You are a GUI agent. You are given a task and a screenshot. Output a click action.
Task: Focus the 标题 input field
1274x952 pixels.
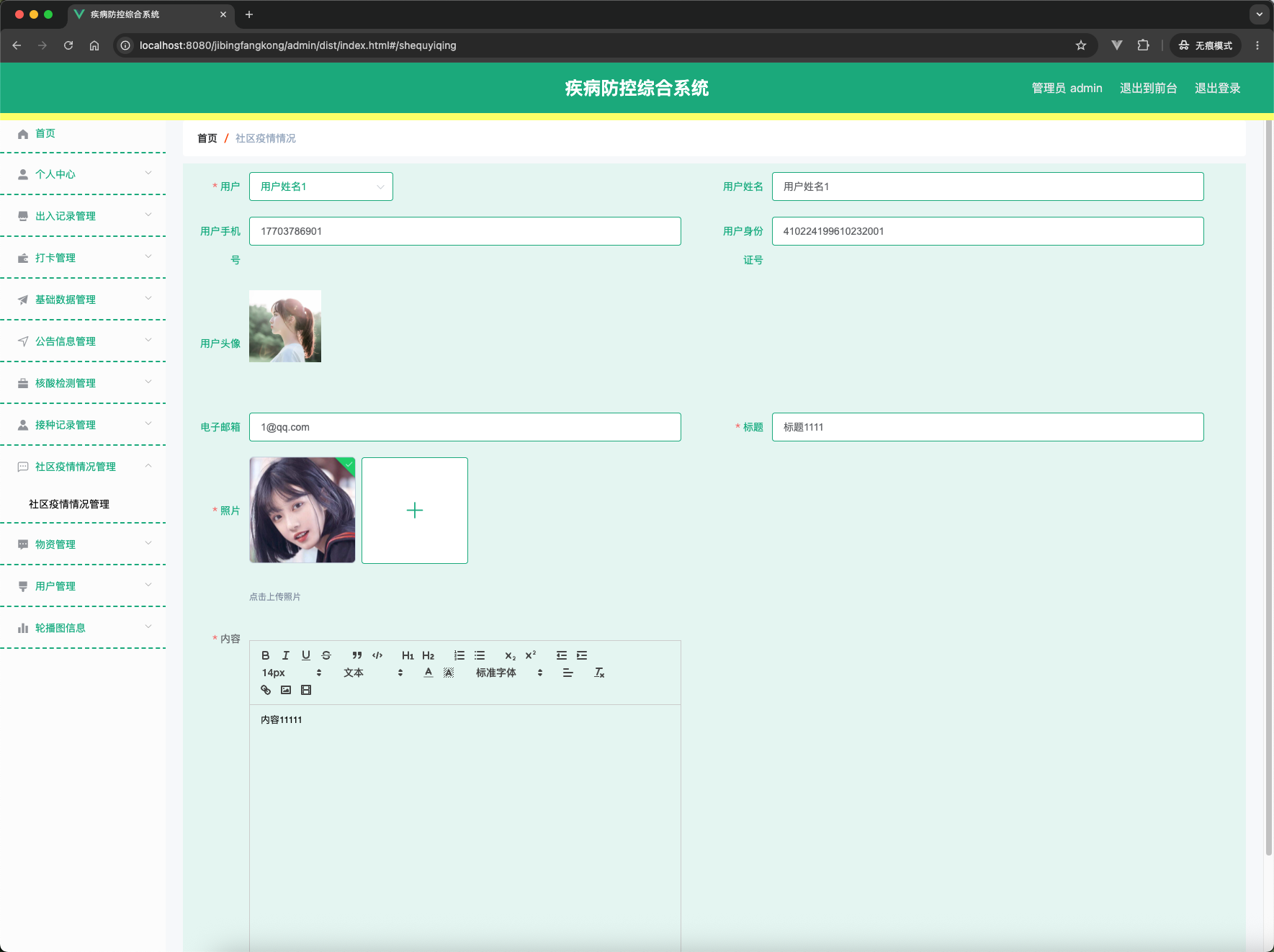(x=988, y=427)
